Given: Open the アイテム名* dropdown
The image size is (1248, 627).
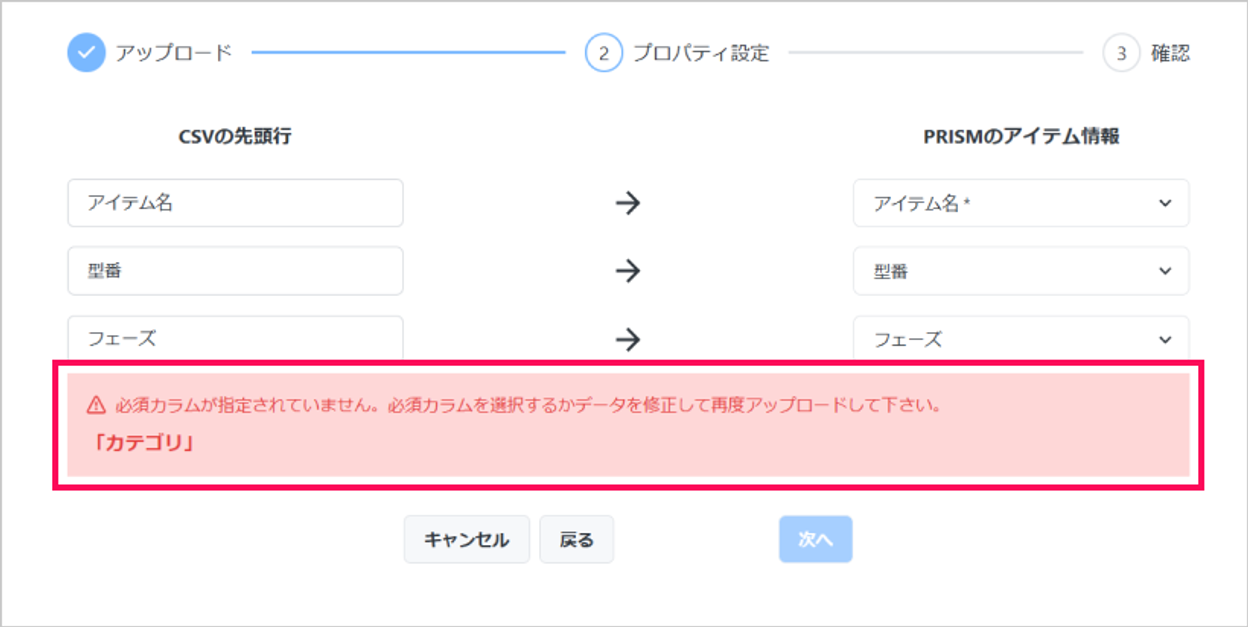Looking at the screenshot, I should [1021, 203].
